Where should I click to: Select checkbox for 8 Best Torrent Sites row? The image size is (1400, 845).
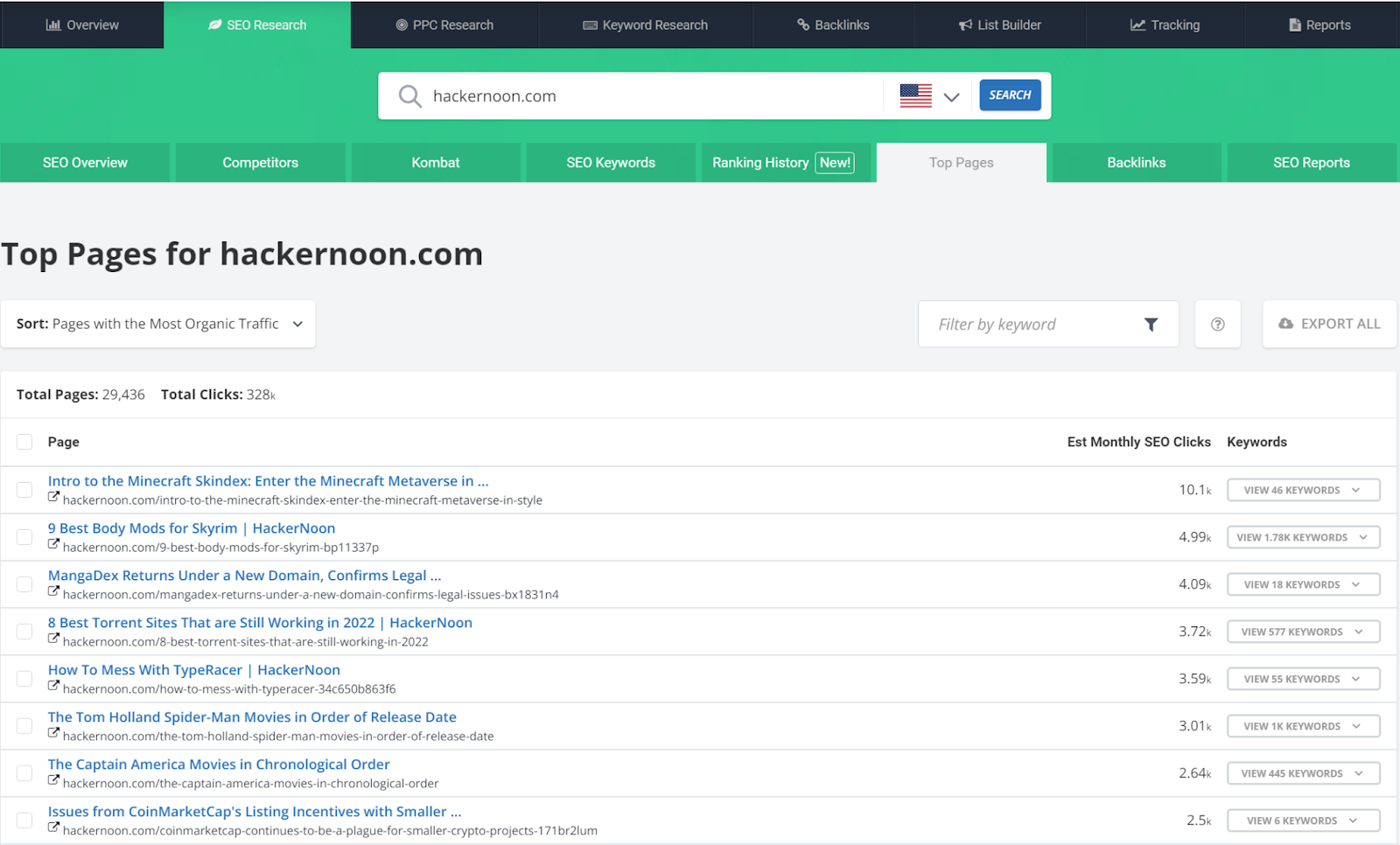(x=24, y=632)
